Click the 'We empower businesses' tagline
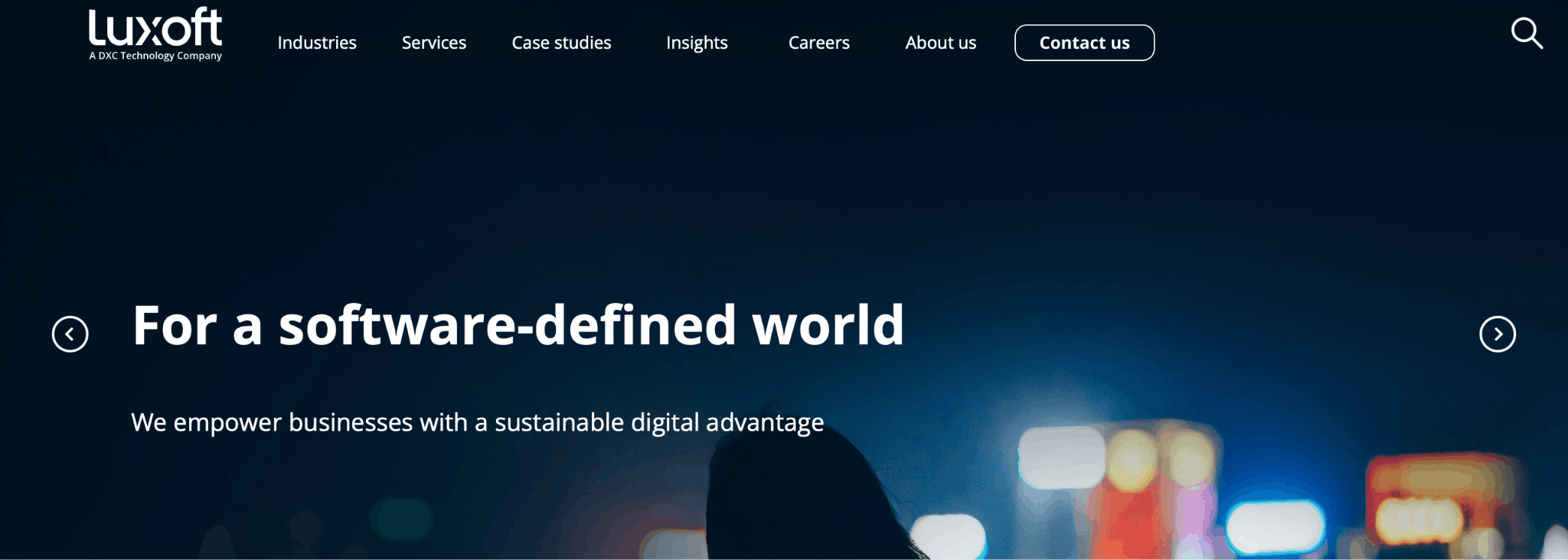1568x560 pixels. [478, 423]
